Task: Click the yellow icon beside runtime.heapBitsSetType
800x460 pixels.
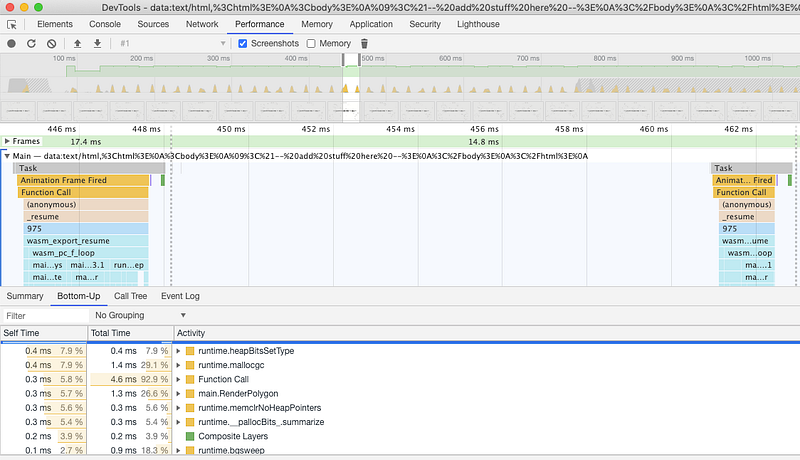Action: click(190, 351)
